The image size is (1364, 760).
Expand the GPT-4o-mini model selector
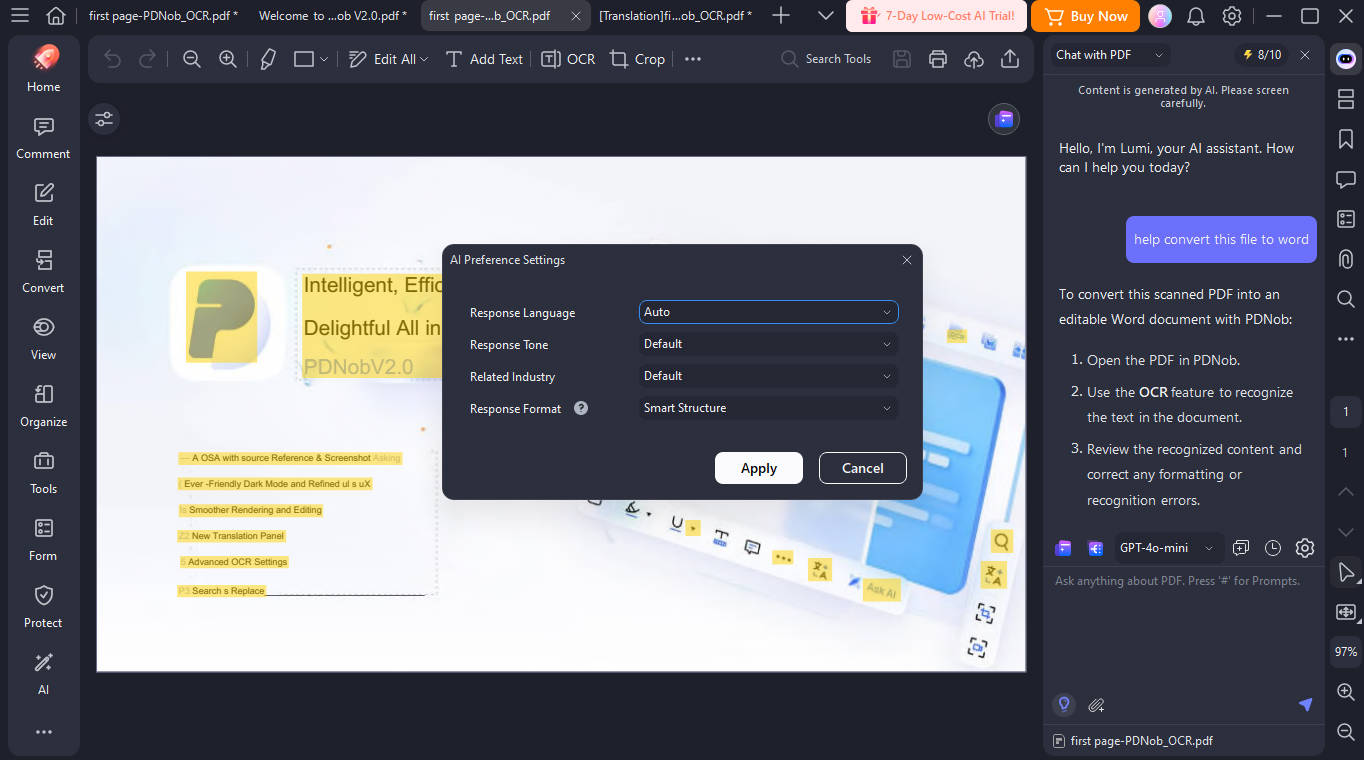1167,548
